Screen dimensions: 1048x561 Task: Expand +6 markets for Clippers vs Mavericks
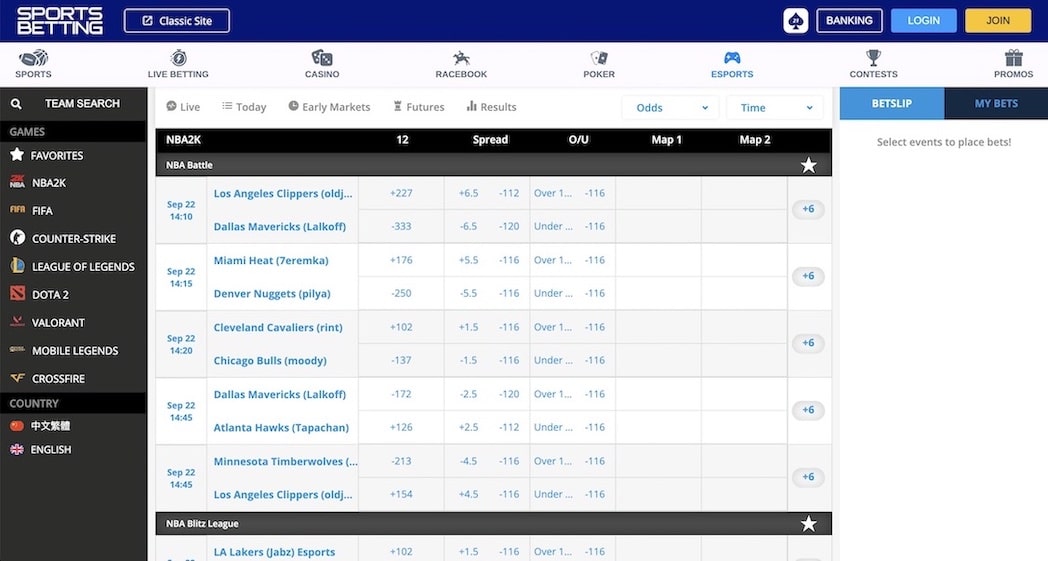tap(808, 209)
